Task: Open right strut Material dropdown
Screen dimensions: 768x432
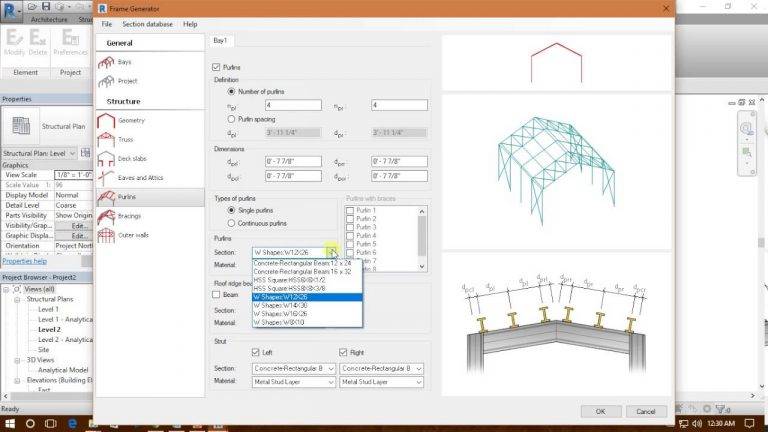Action: (382, 382)
